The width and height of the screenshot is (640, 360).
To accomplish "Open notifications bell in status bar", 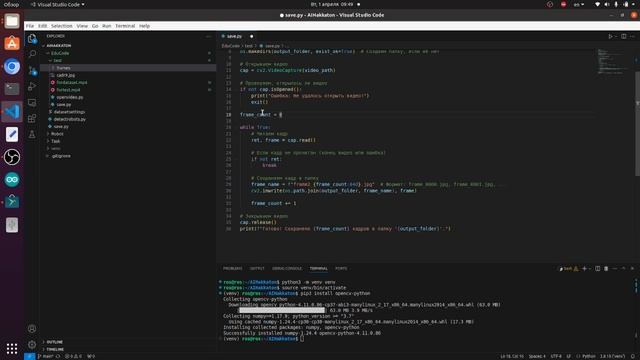I will pos(633,356).
